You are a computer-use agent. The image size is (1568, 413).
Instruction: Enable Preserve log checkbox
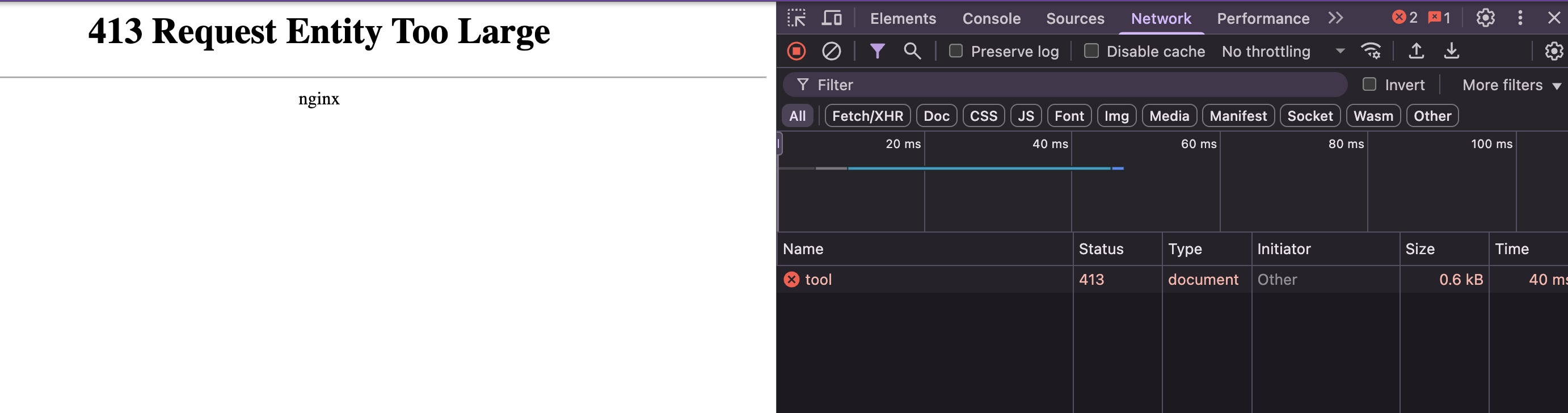[956, 51]
